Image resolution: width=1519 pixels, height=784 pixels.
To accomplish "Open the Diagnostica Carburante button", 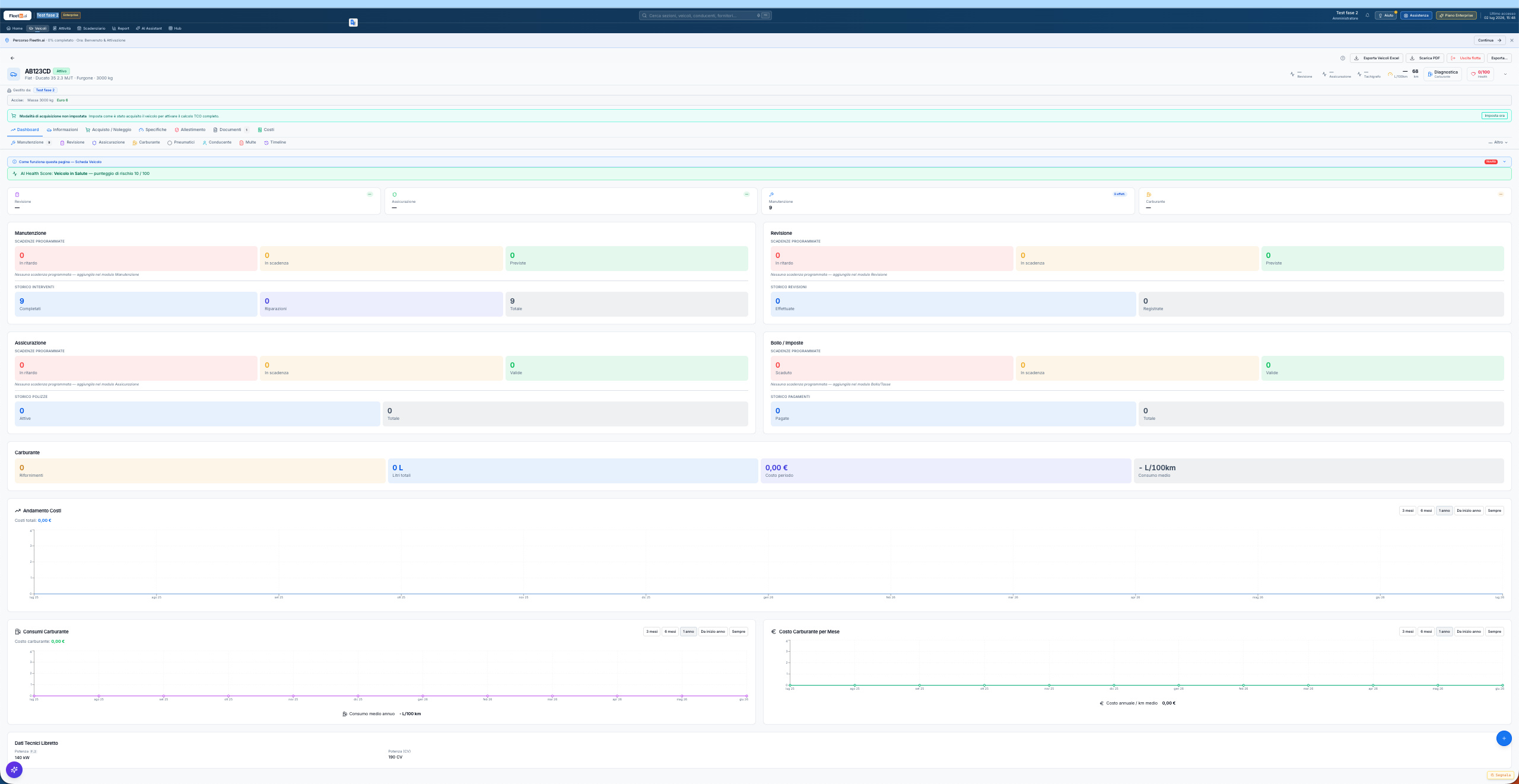I will click(1442, 74).
